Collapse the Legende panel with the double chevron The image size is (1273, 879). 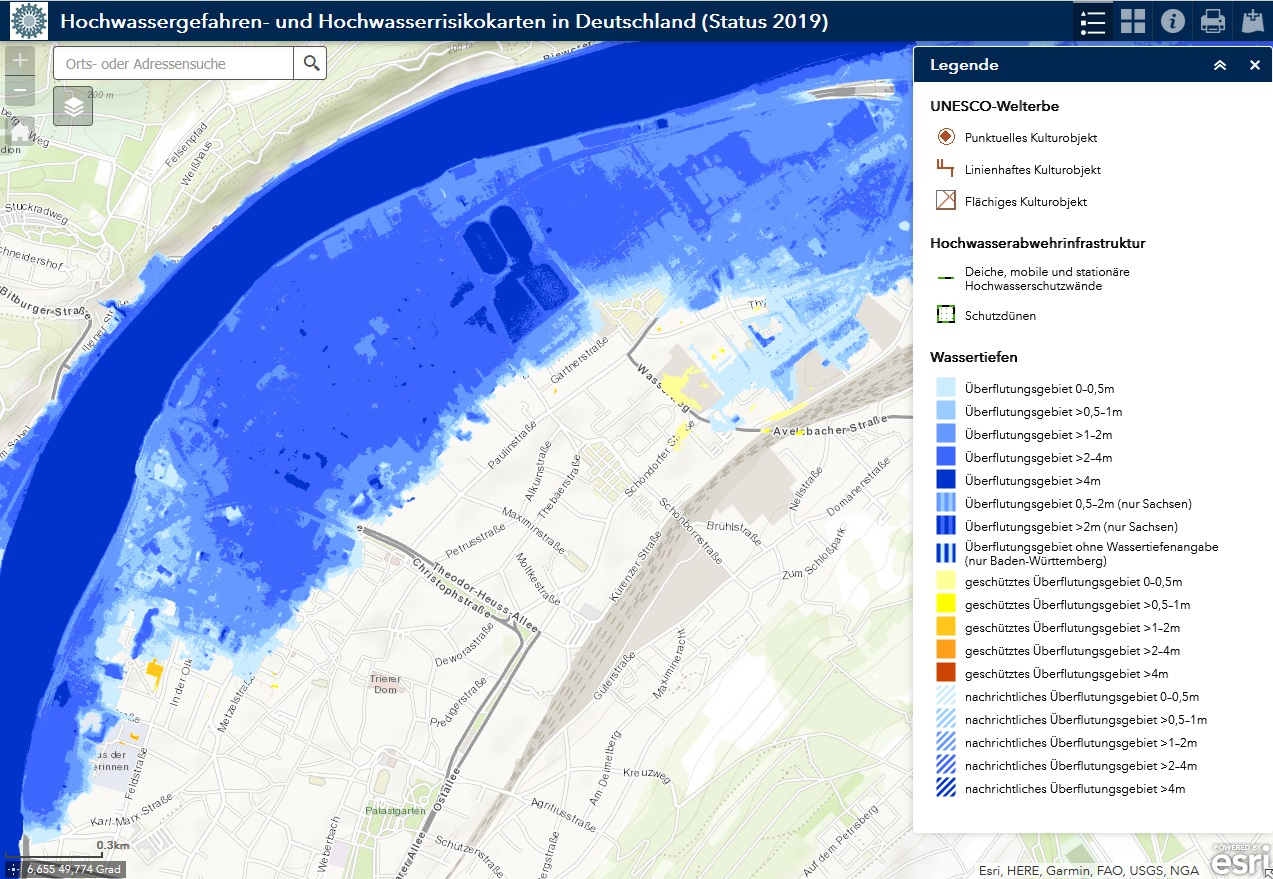pos(1219,65)
